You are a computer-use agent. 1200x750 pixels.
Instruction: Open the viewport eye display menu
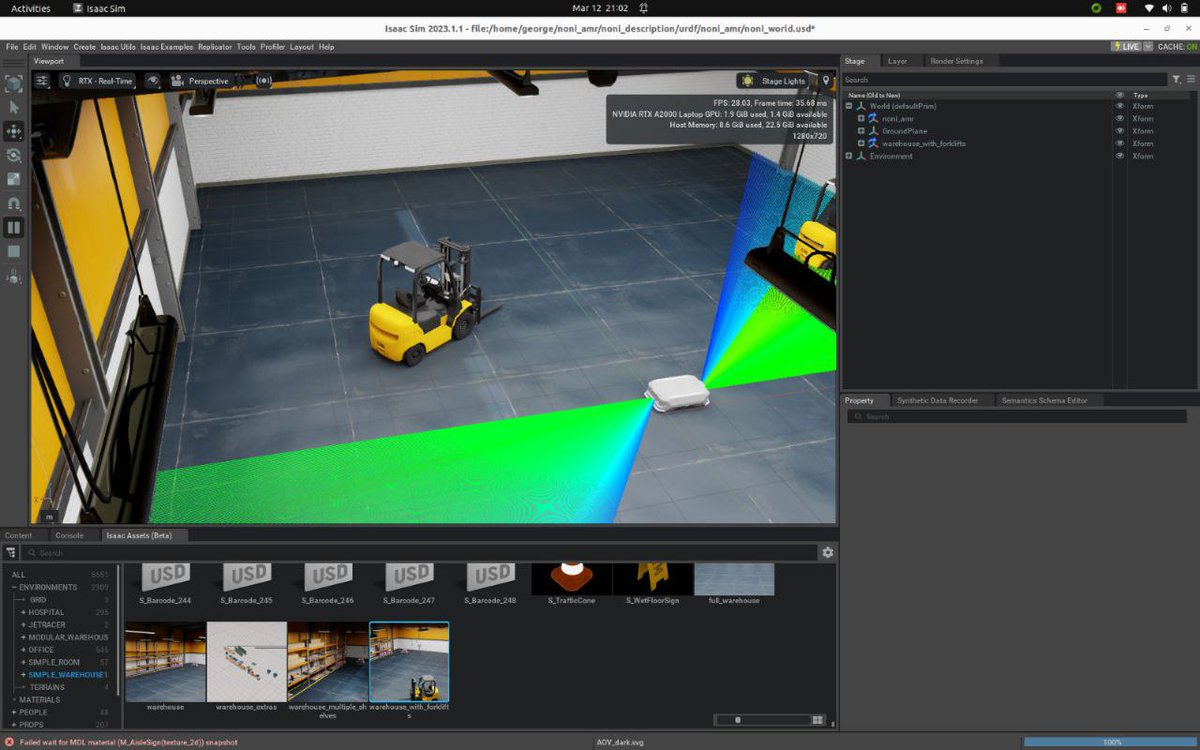(152, 81)
